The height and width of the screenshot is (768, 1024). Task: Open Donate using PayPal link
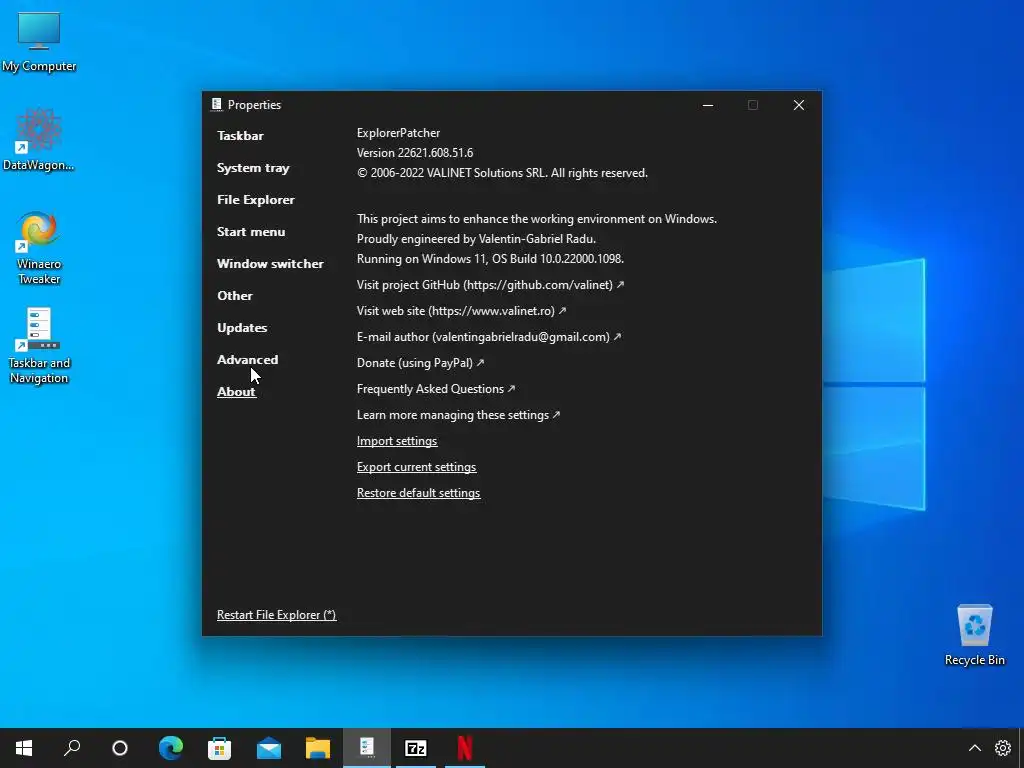[420, 363]
